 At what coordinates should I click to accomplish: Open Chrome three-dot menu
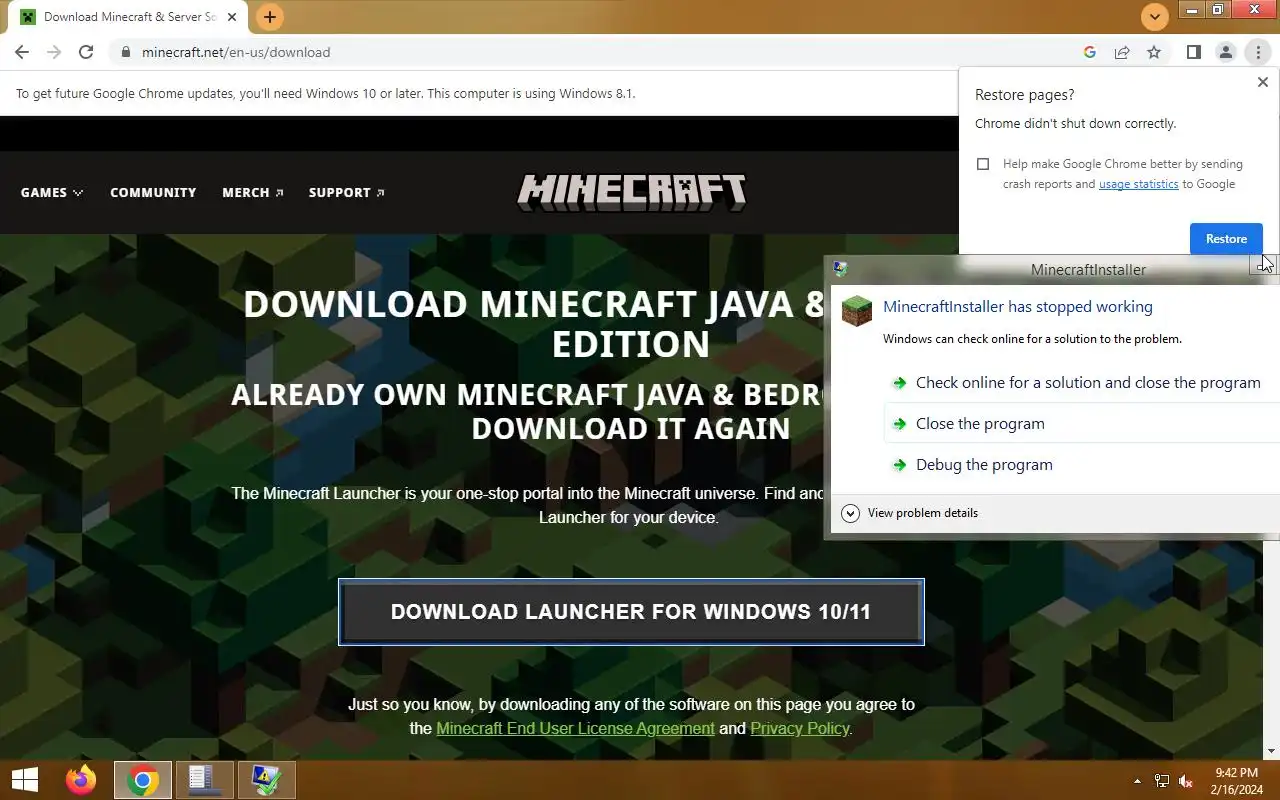1258,52
